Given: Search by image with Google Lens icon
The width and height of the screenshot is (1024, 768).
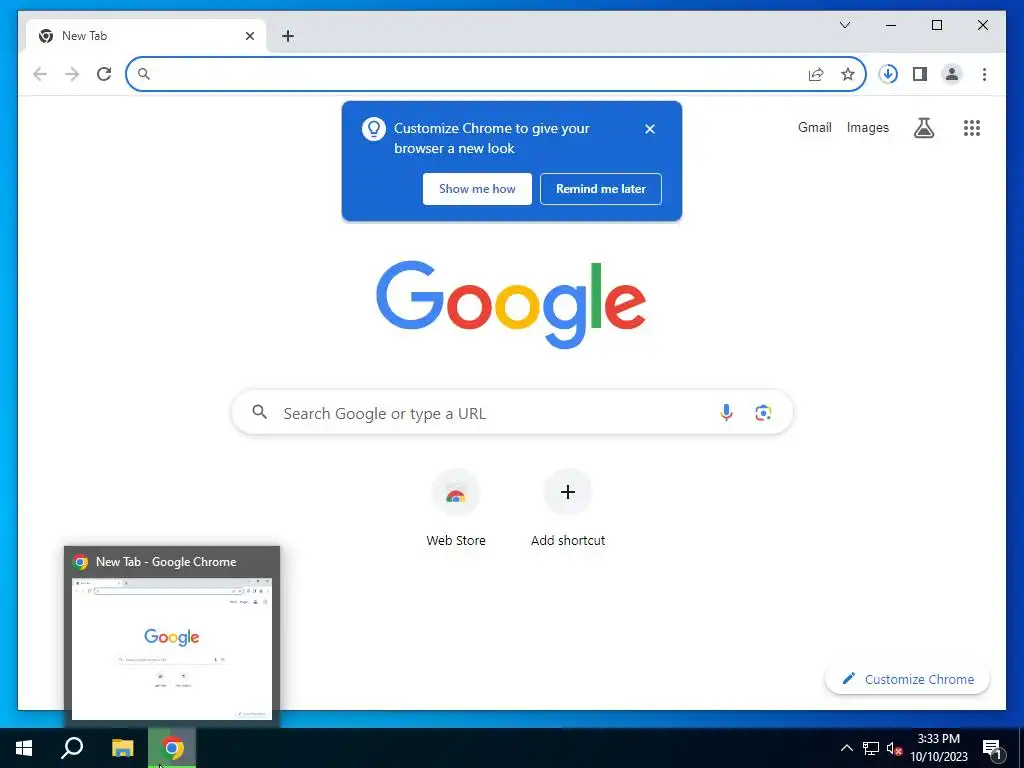Looking at the screenshot, I should tap(763, 413).
